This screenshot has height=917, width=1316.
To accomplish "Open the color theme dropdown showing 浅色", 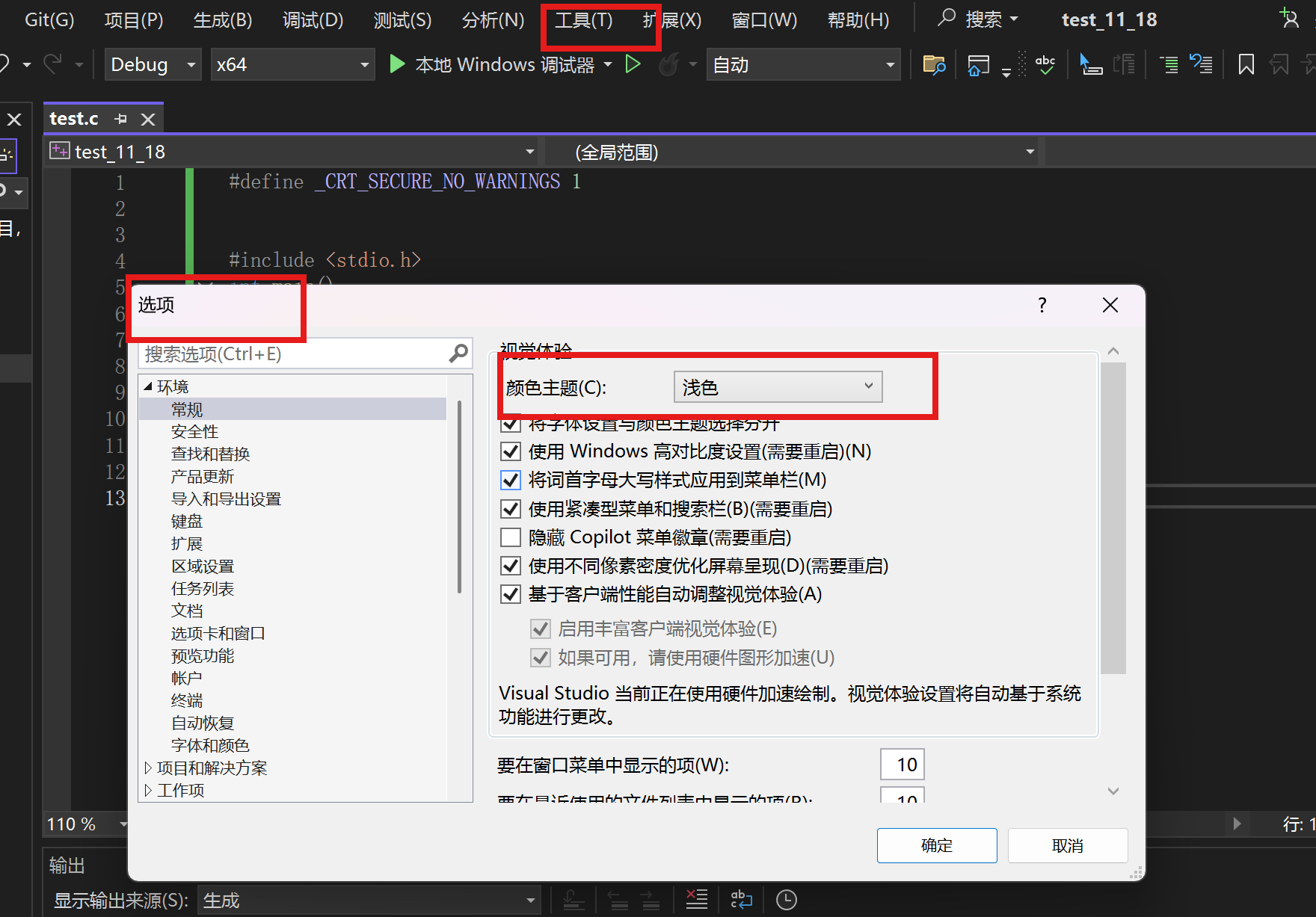I will (x=778, y=387).
